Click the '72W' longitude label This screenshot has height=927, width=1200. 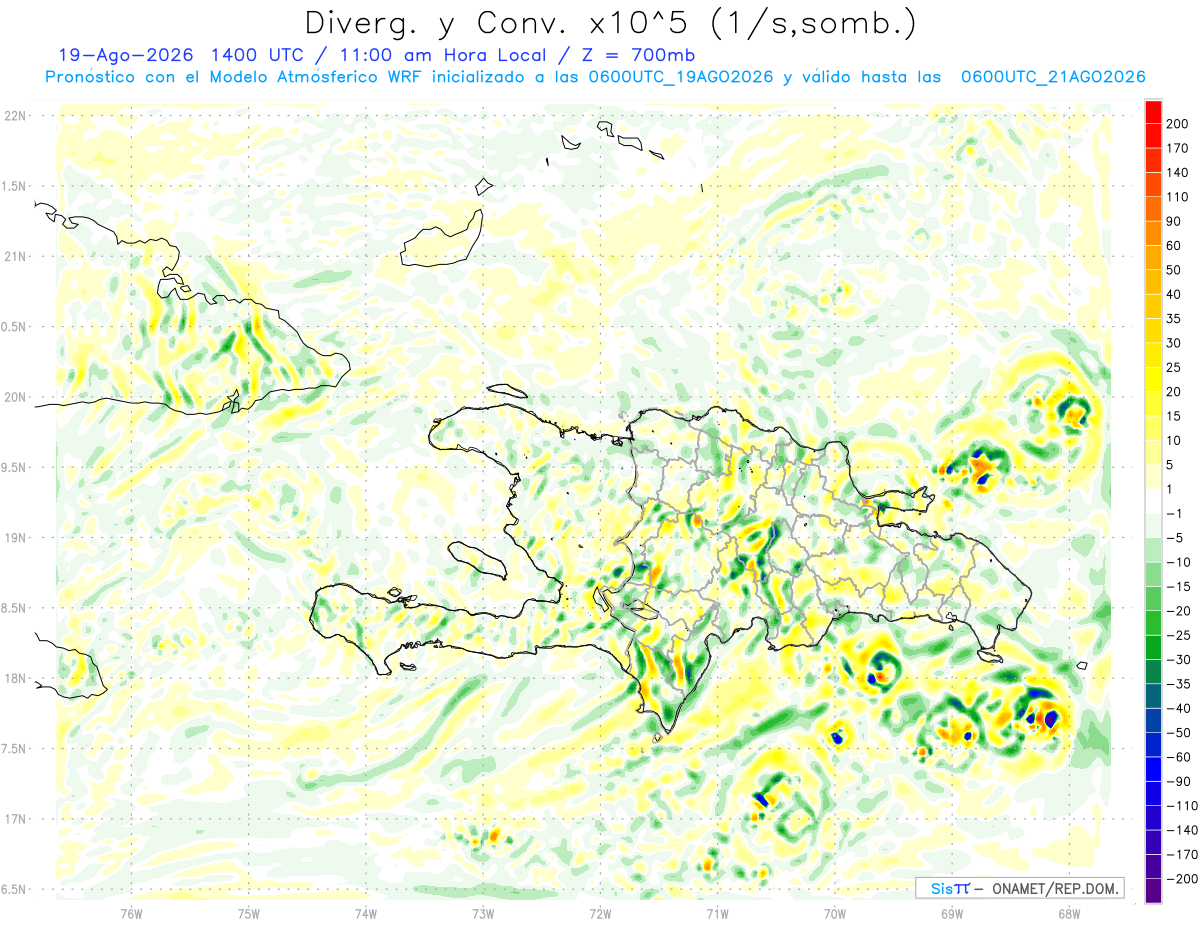[x=600, y=913]
